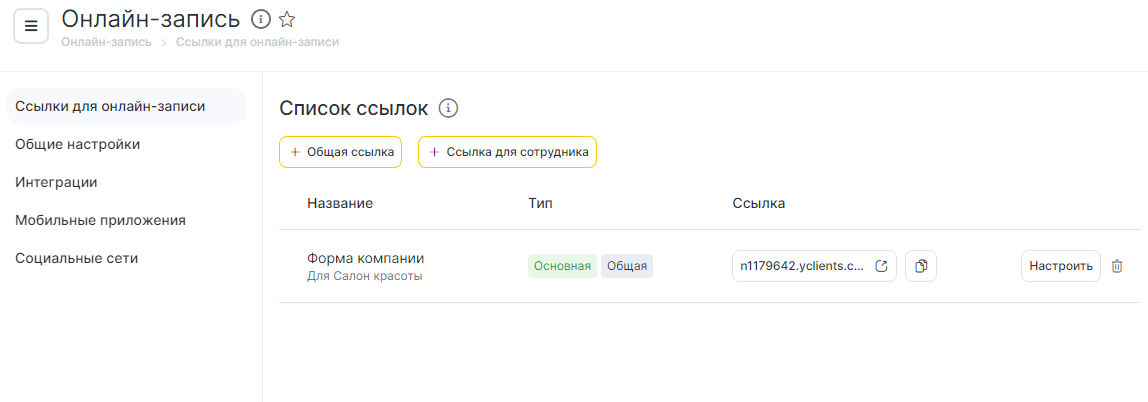Click plus icon on Общая ссылка button
The width and height of the screenshot is (1148, 402).
(x=294, y=152)
